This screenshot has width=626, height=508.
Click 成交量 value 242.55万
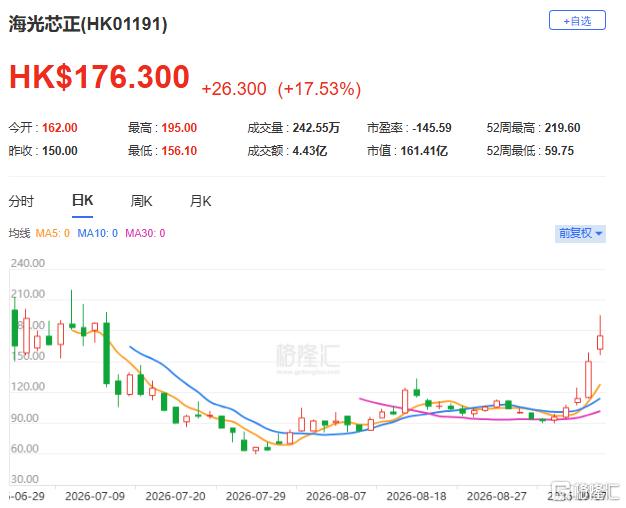[316, 128]
